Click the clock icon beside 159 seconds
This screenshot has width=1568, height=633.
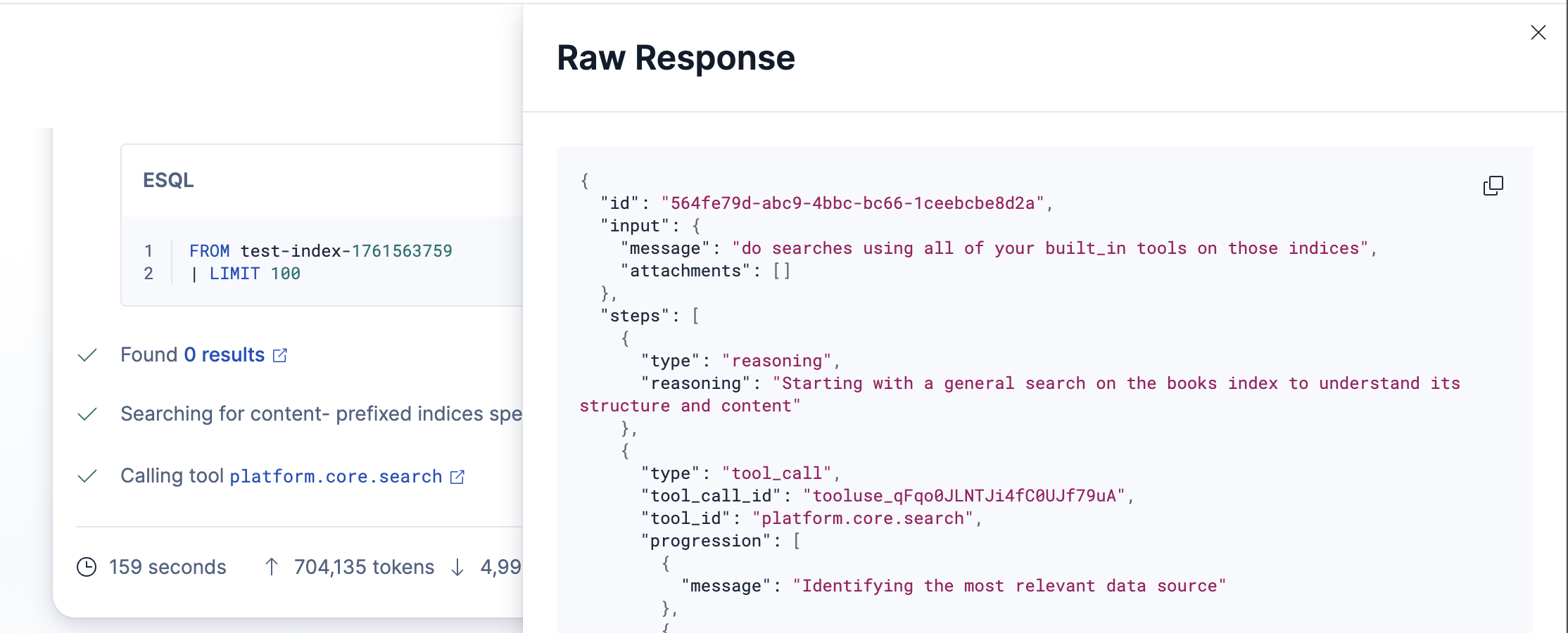87,567
